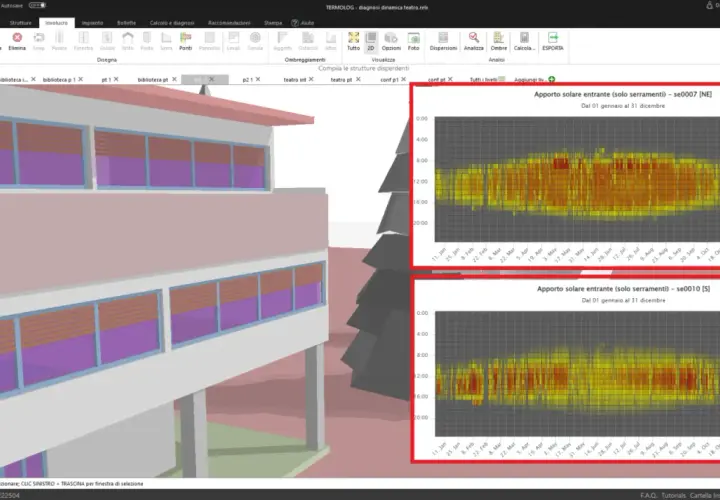Select the Pannello tool
Viewport: 720px width, 500px height.
pyautogui.click(x=209, y=41)
